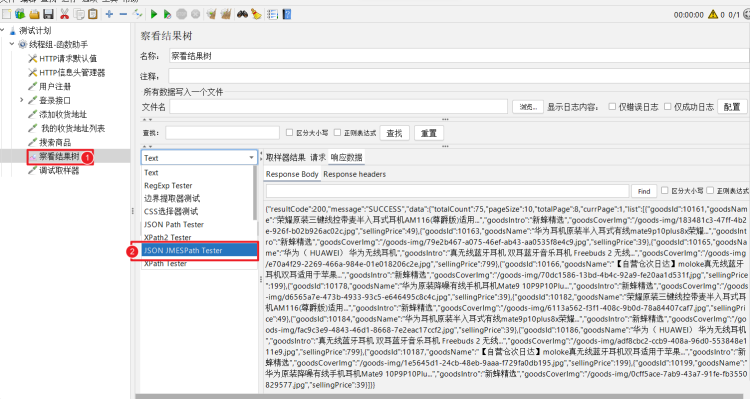Open the Response headers tab

354,174
